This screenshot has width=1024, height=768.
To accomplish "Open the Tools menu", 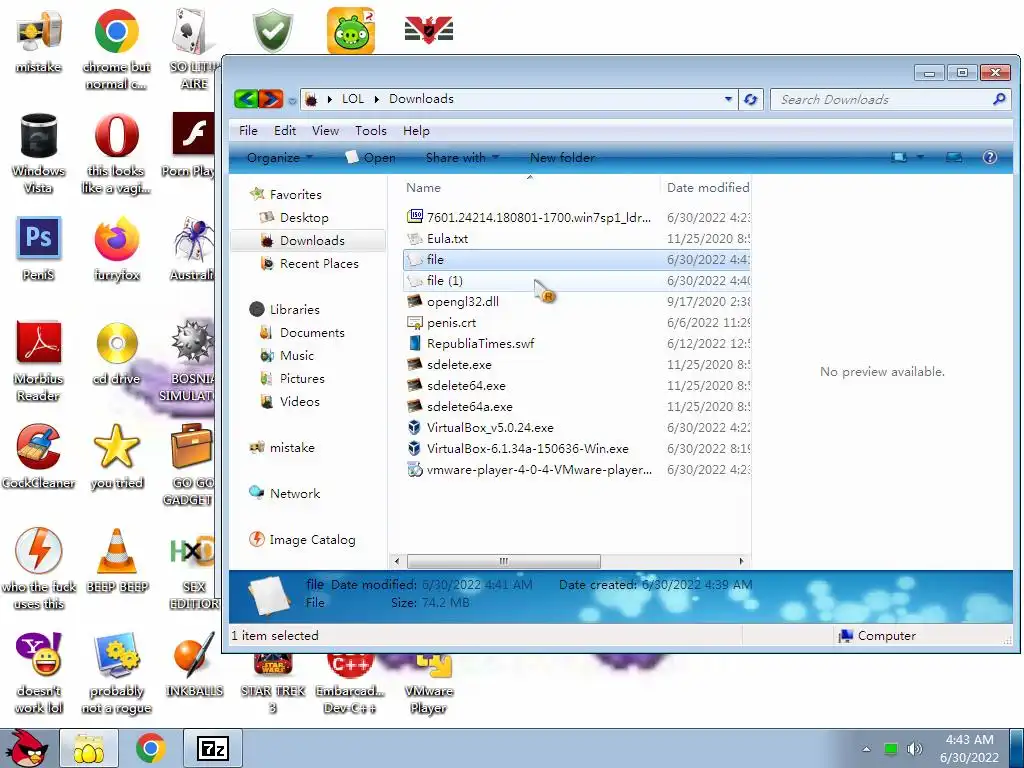I will pyautogui.click(x=371, y=131).
